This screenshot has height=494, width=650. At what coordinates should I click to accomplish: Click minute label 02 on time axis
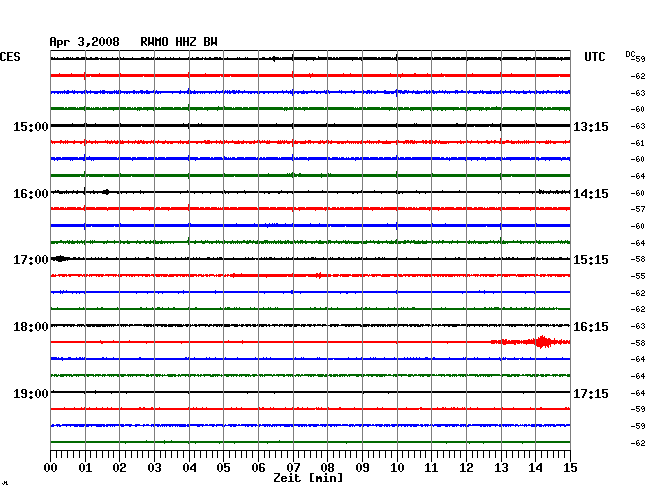point(119,467)
